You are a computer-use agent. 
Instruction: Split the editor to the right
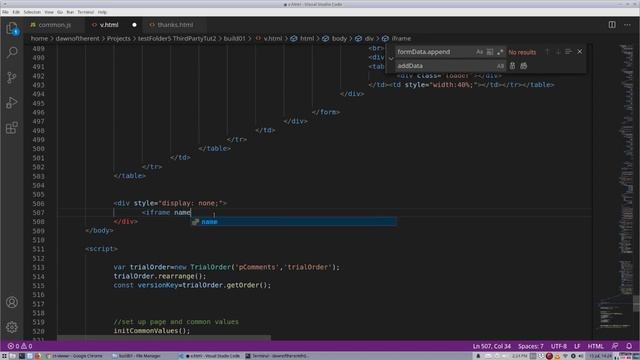[612, 25]
